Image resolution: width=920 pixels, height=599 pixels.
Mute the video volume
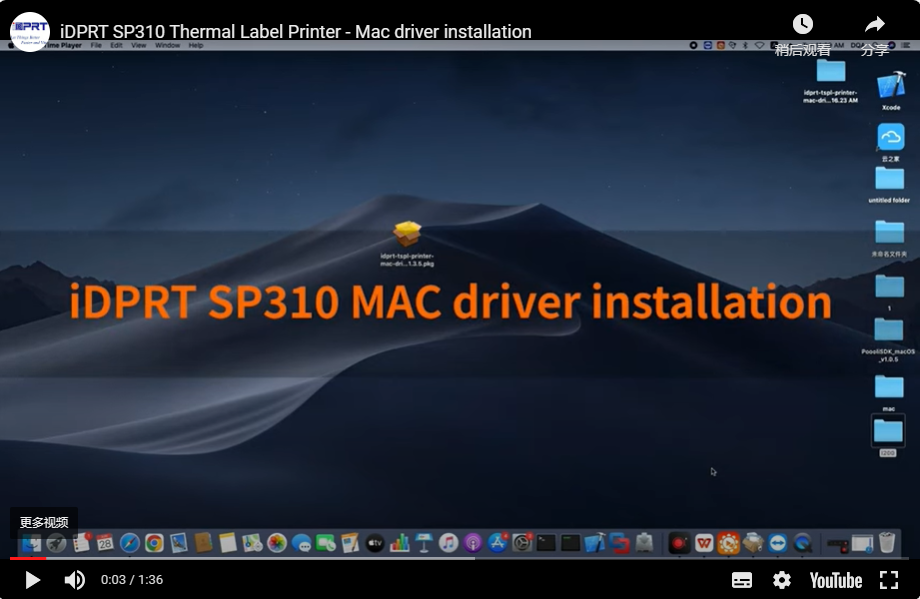pos(75,580)
